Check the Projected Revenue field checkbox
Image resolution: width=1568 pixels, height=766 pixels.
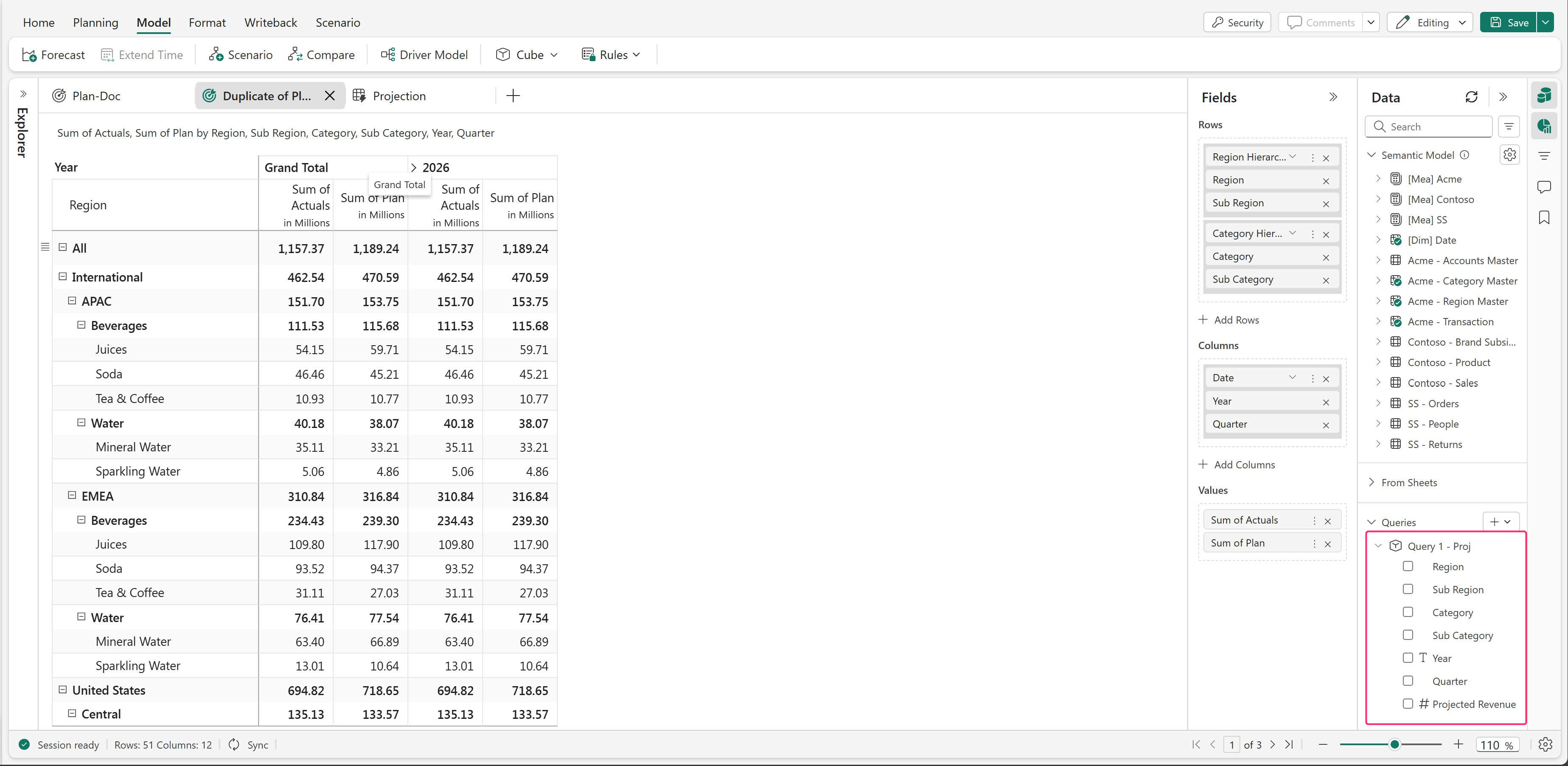point(1407,704)
